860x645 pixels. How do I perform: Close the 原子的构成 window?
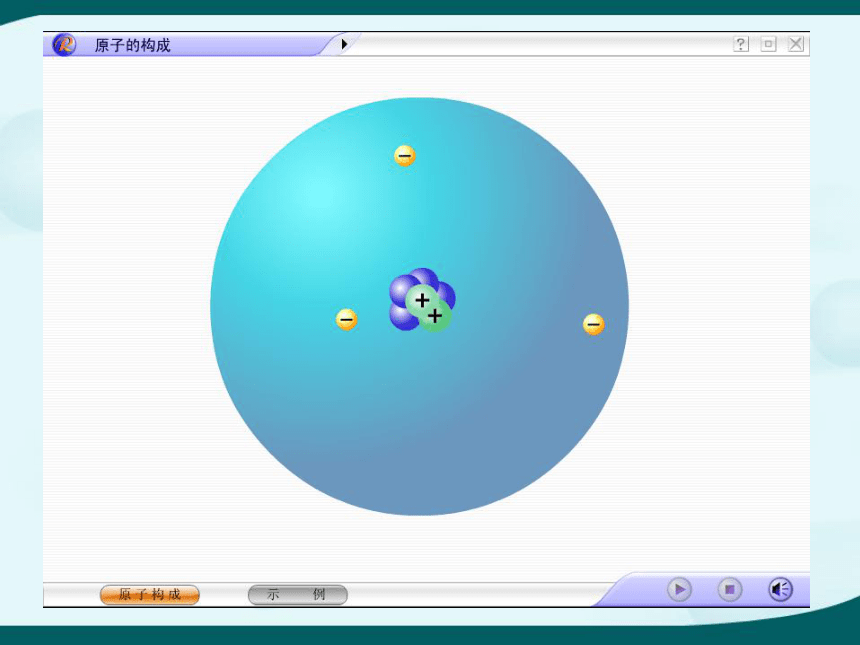[x=796, y=44]
